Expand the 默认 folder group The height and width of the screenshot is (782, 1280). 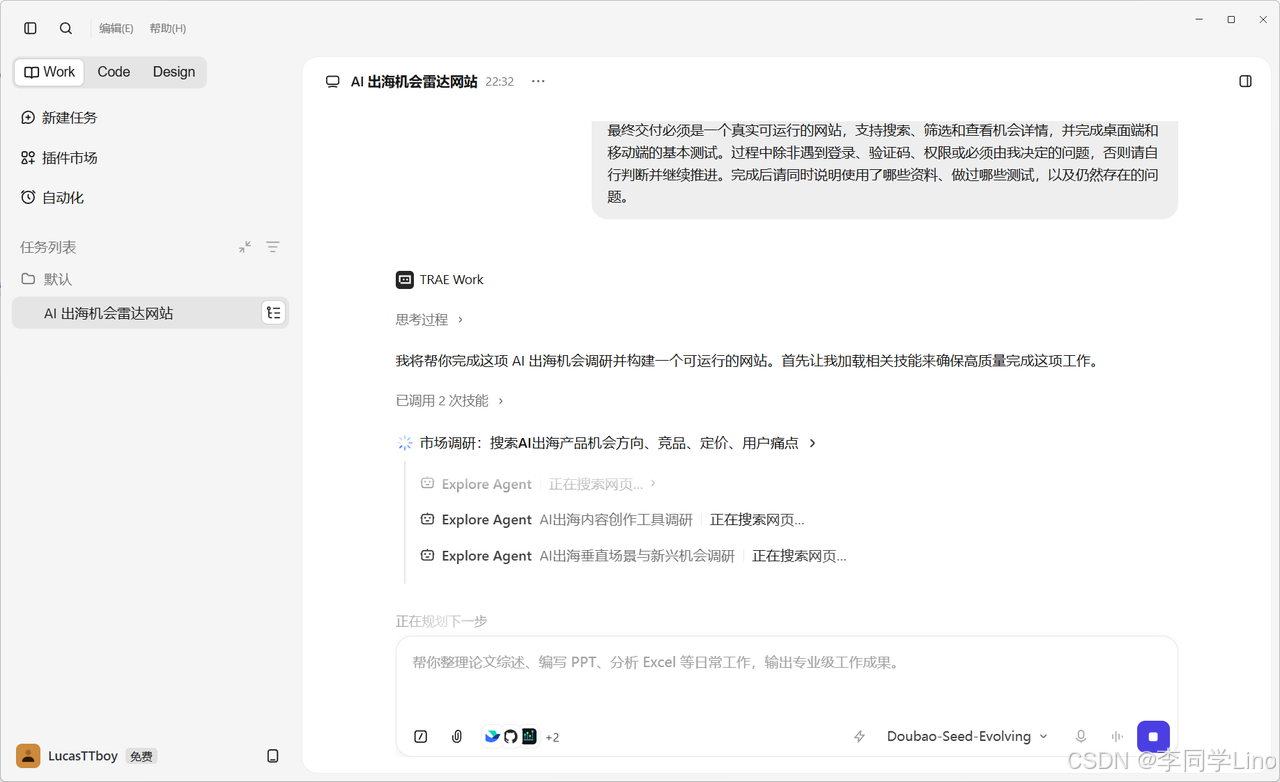[46, 279]
